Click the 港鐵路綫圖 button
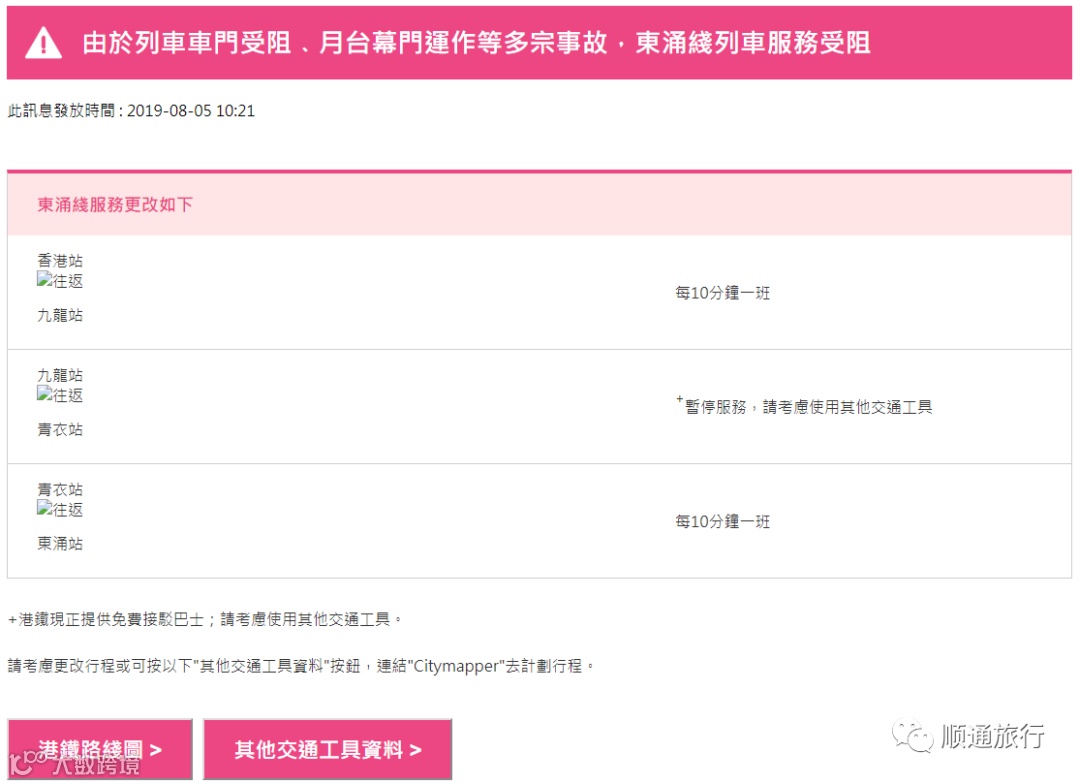1080x784 pixels. 100,750
